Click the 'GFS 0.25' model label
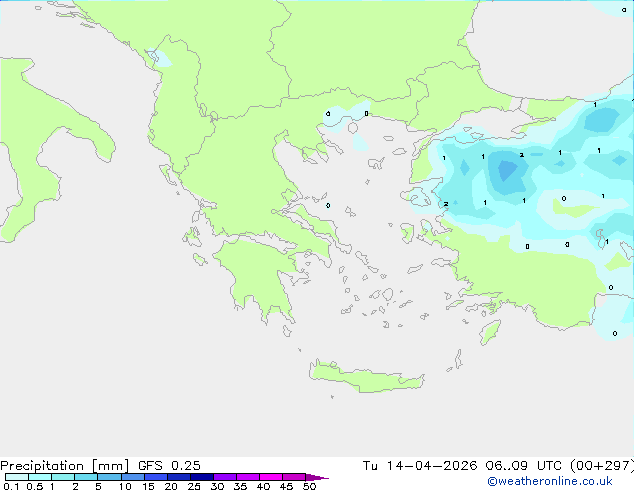The height and width of the screenshot is (490, 634). coord(169,466)
